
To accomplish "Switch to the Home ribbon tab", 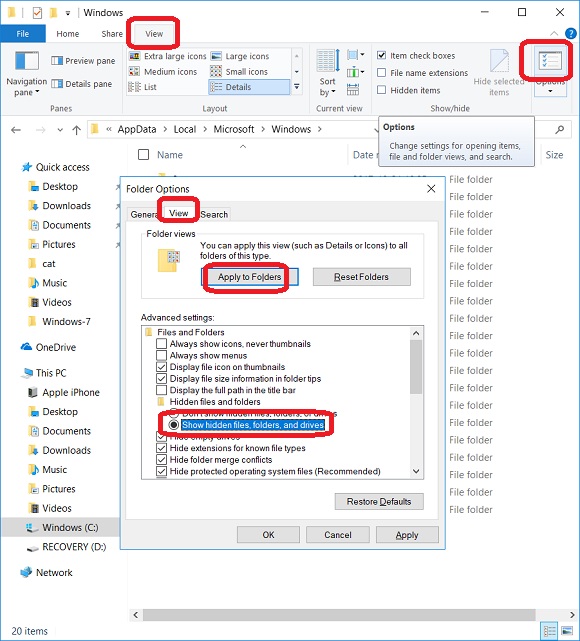I will [67, 34].
